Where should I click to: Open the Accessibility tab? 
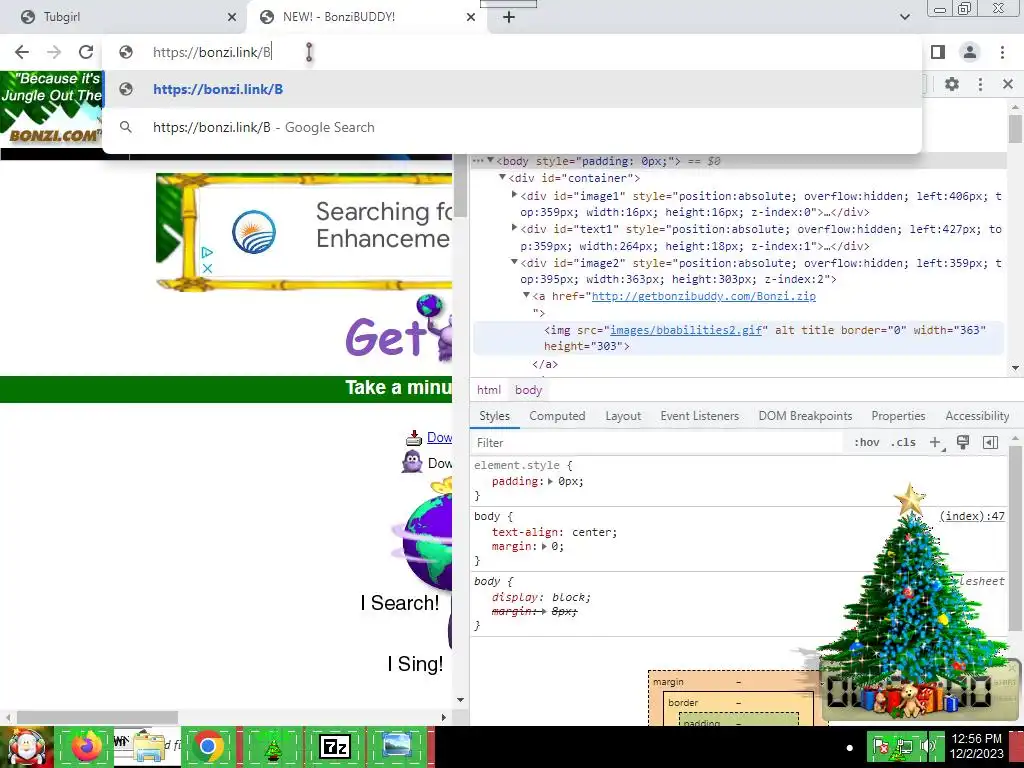pos(977,416)
